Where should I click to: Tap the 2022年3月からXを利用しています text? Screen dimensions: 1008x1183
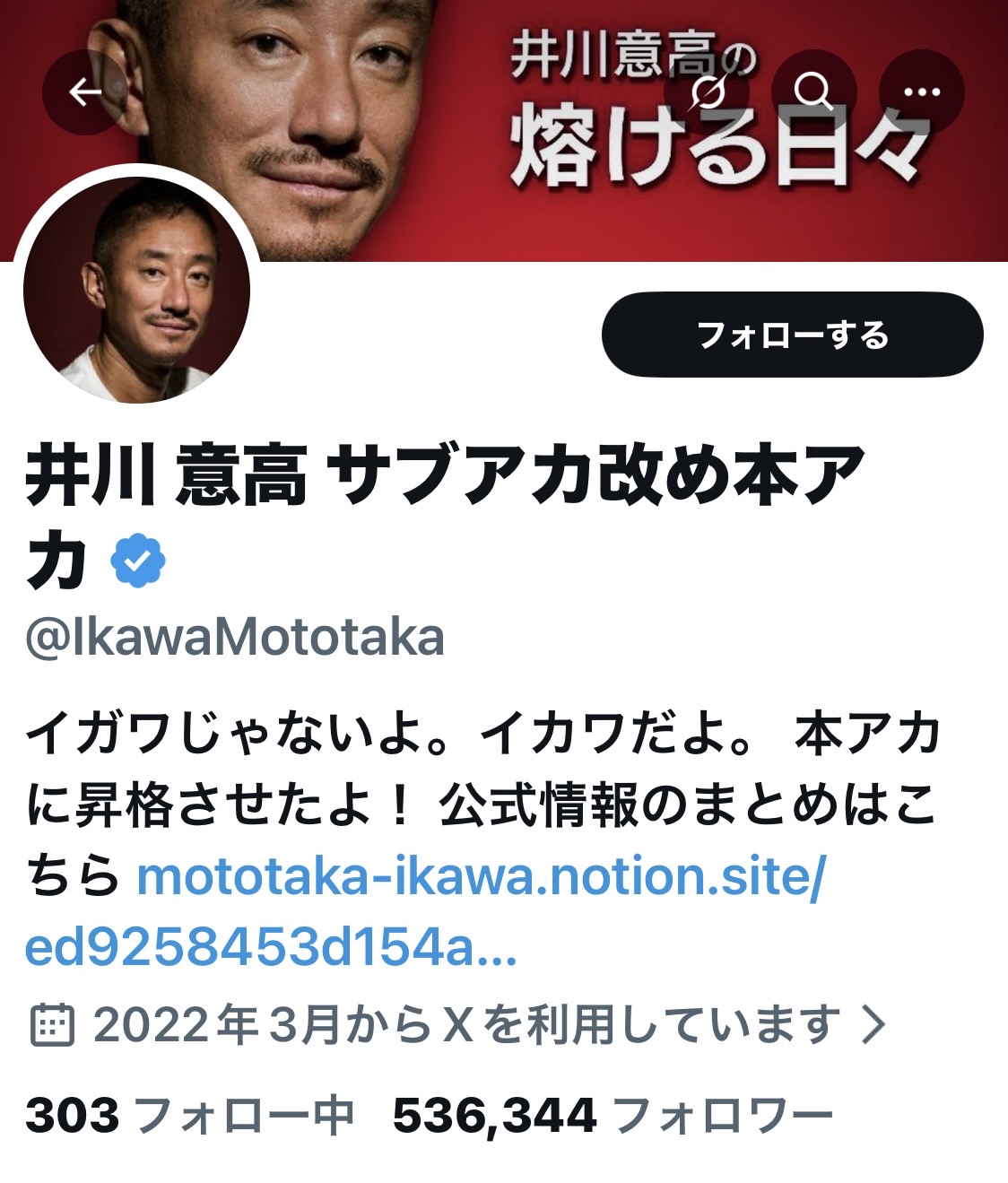coord(467,1024)
